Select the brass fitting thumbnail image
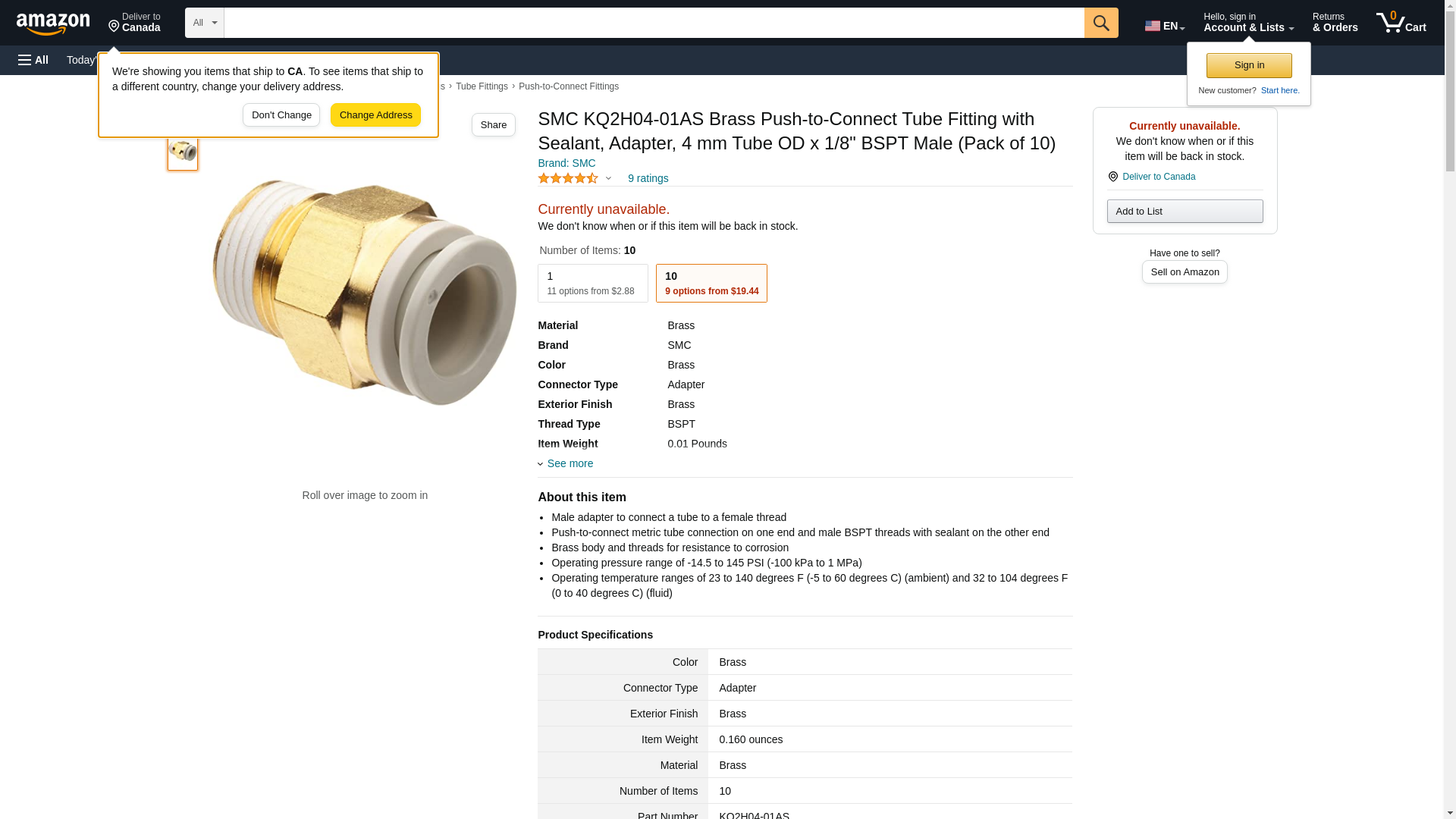The image size is (1456, 819). coord(183,151)
